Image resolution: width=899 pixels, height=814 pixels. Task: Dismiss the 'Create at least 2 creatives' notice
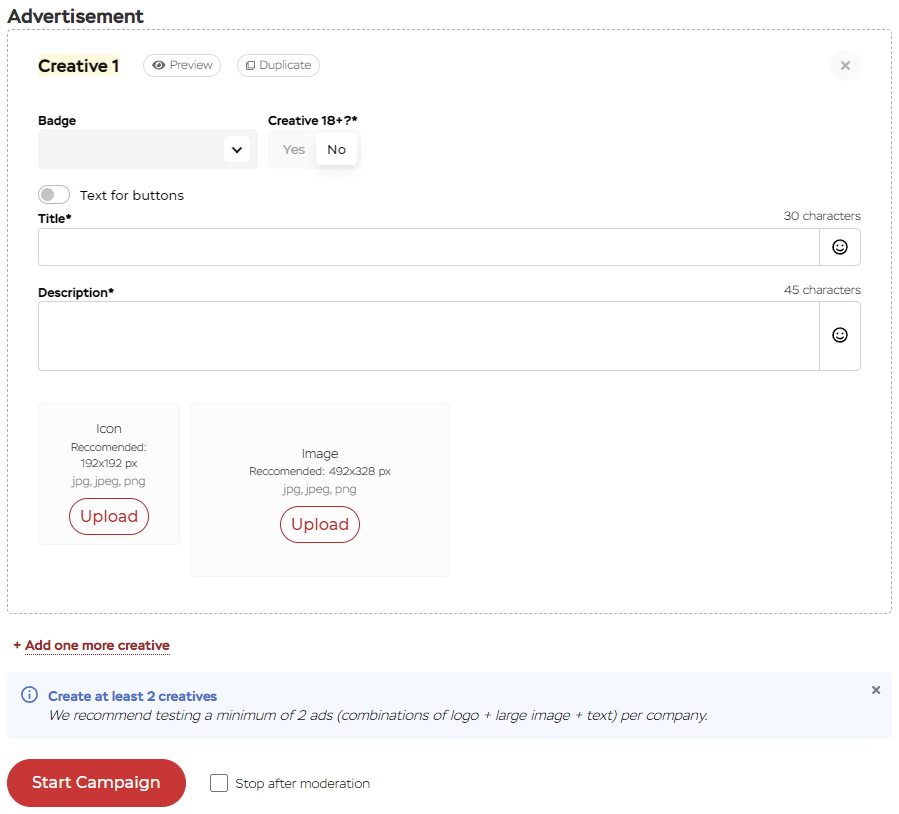pos(876,690)
